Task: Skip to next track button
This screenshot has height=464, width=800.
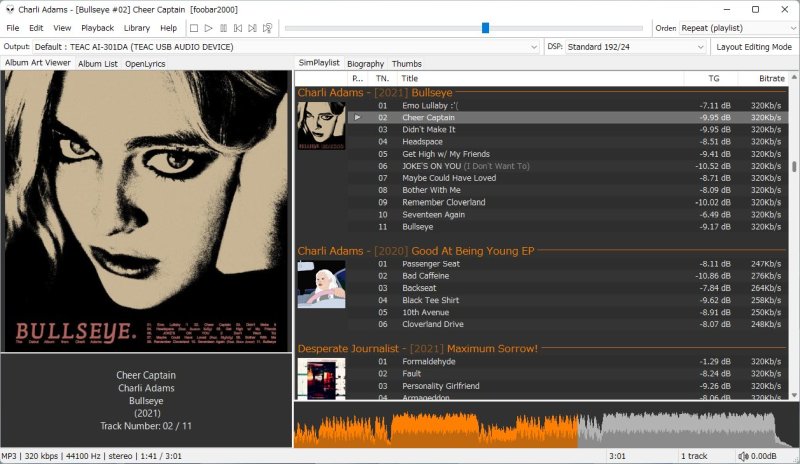Action: pos(252,28)
